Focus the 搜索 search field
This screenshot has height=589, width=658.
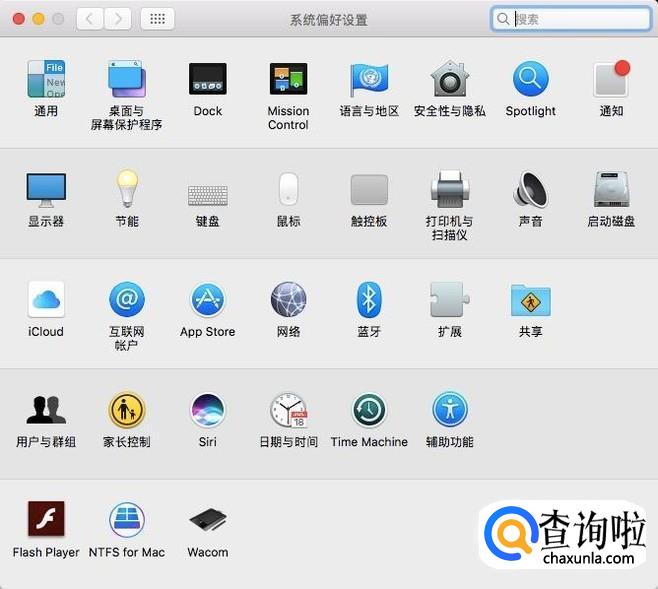(x=571, y=19)
